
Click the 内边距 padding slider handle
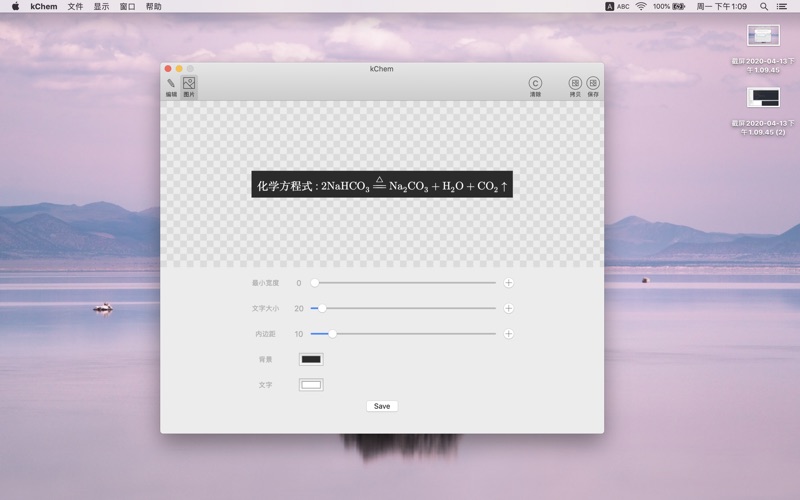(x=332, y=334)
